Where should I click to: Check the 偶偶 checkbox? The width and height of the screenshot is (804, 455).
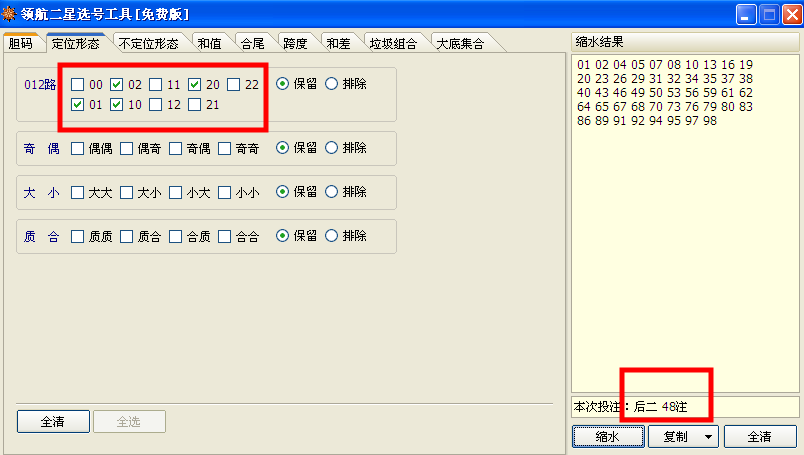[x=77, y=149]
